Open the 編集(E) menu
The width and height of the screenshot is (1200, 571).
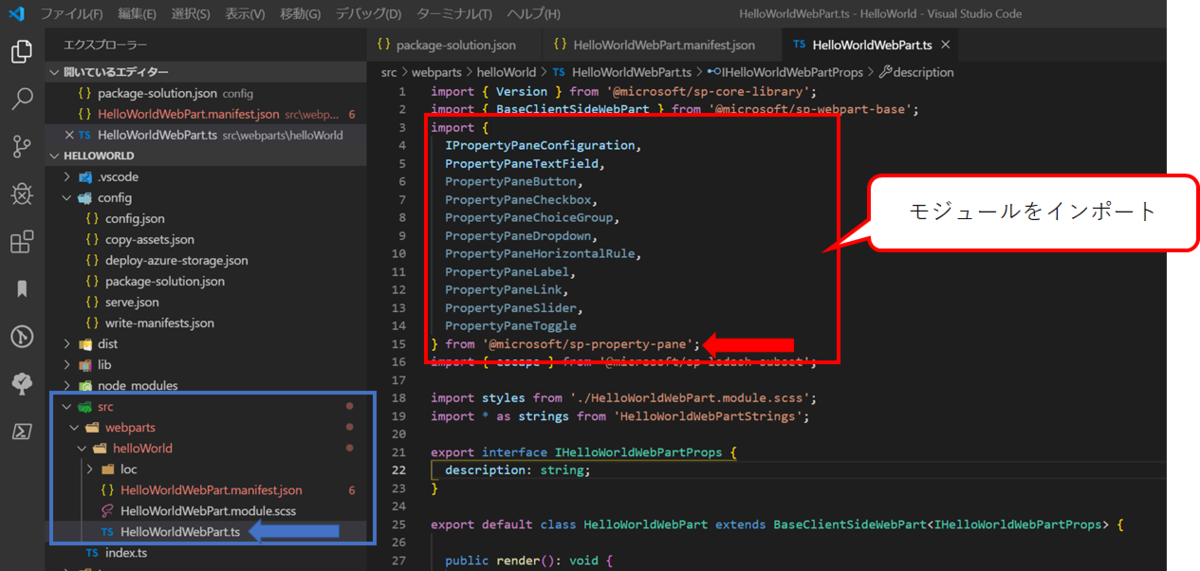click(137, 14)
